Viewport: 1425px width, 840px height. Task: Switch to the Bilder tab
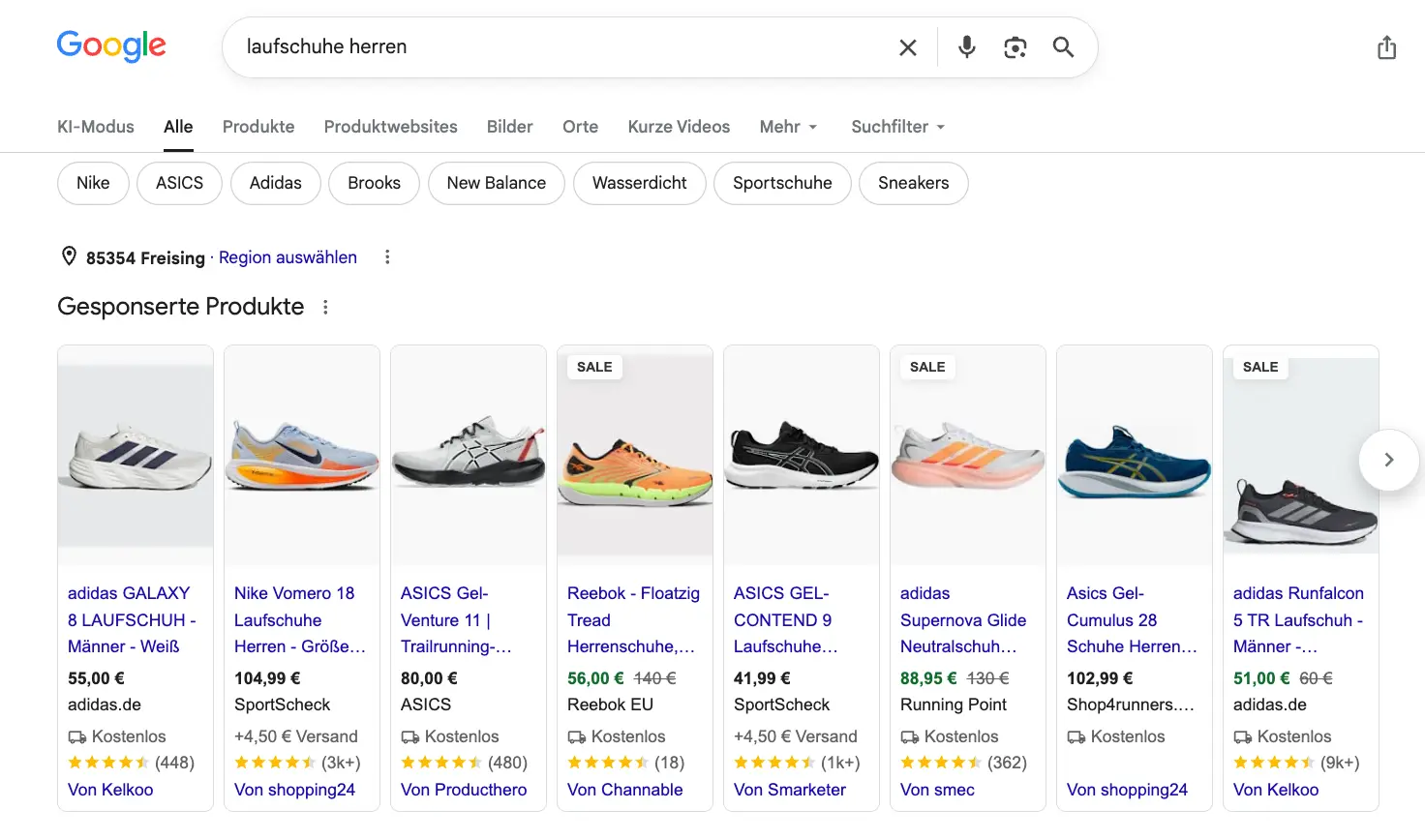click(x=510, y=127)
